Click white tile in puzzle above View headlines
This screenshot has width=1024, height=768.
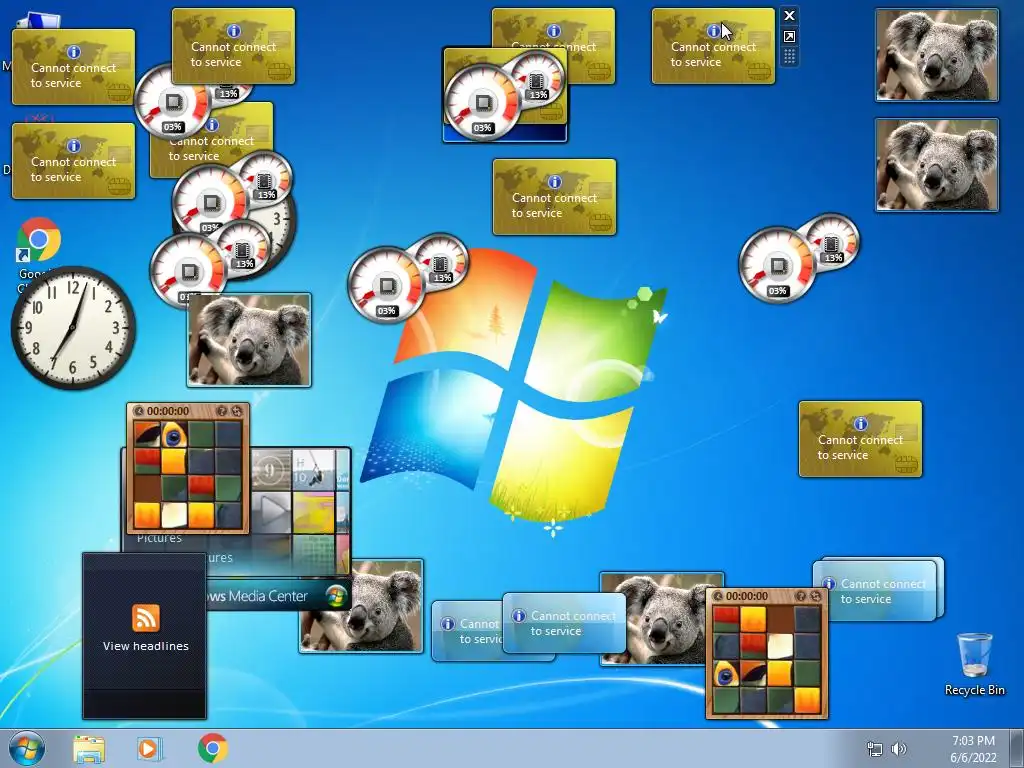coord(174,515)
